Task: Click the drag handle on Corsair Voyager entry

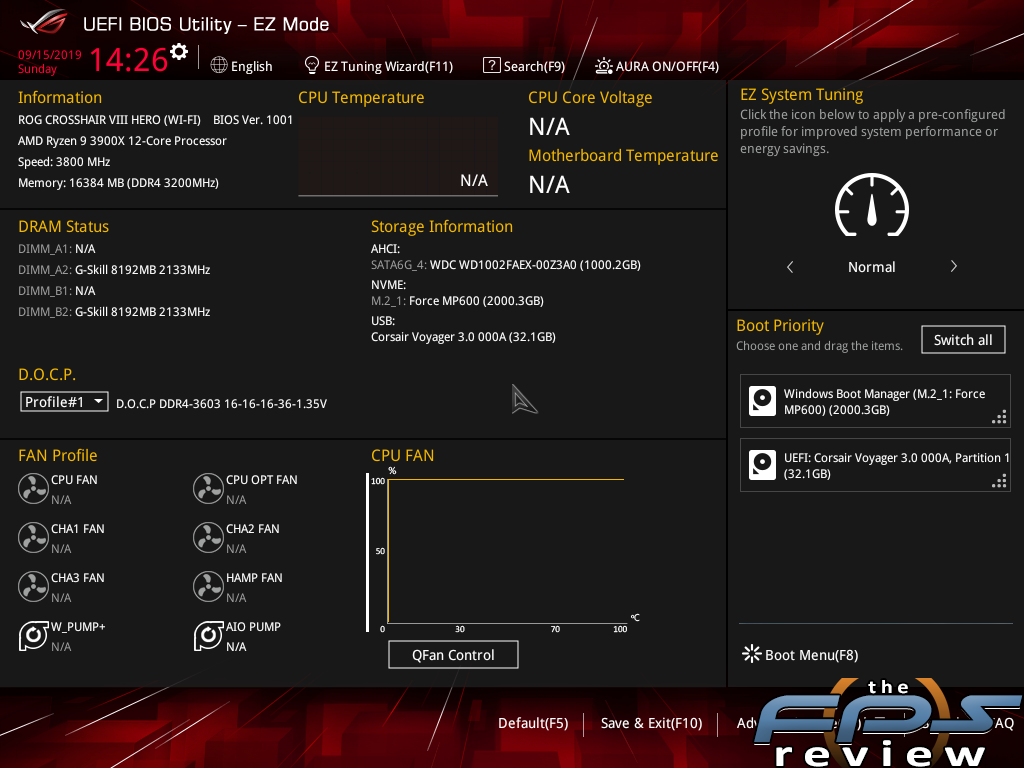Action: 999,481
